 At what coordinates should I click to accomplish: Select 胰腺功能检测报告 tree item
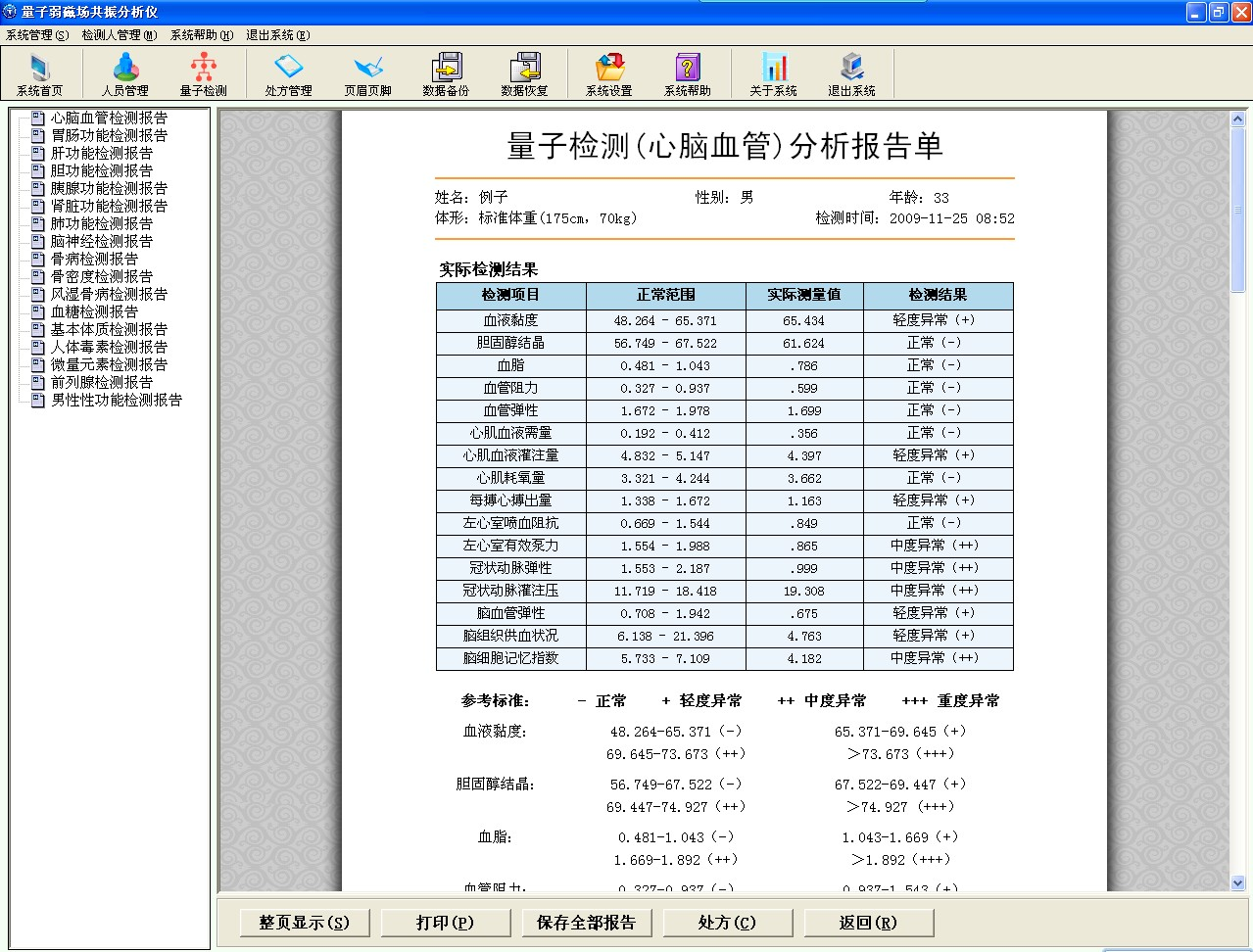click(x=109, y=188)
